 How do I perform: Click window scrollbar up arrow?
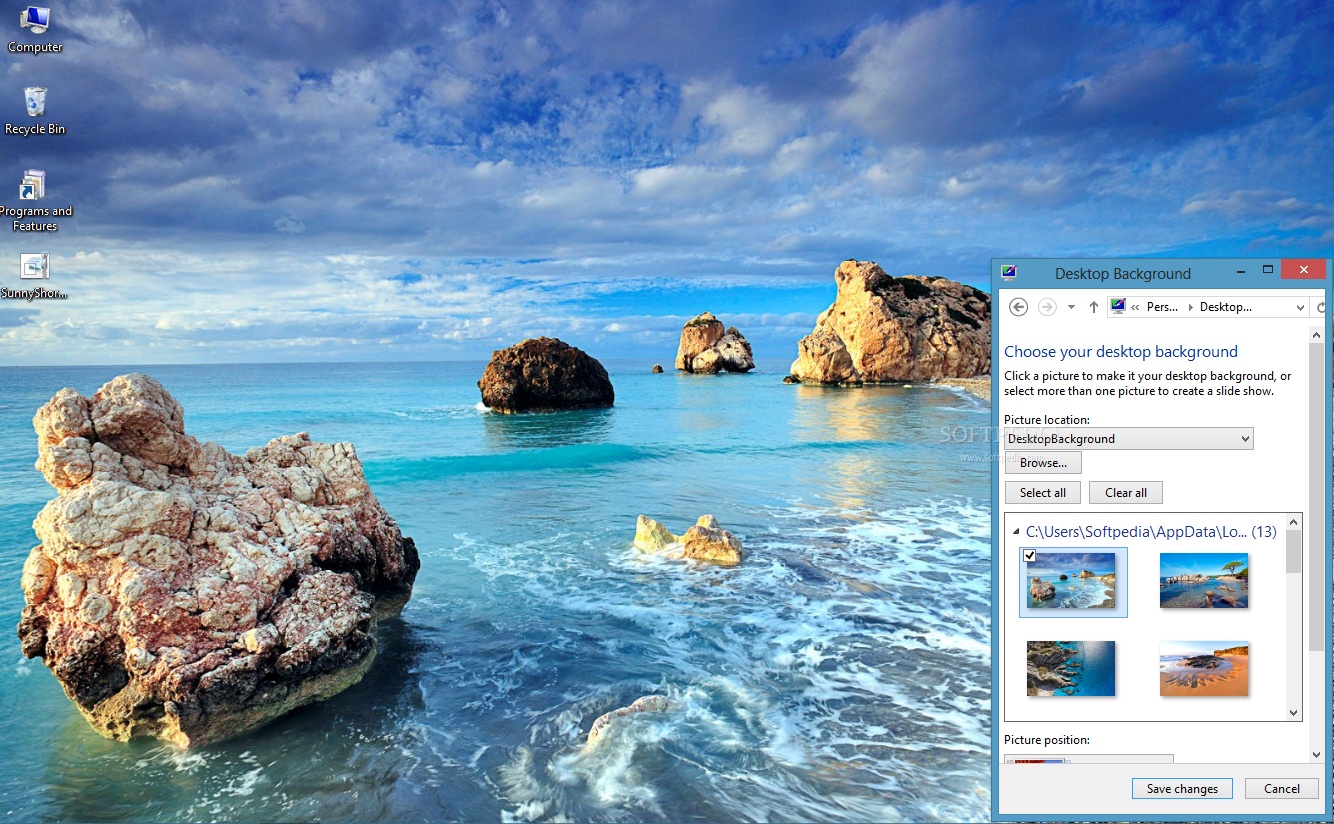(x=1317, y=334)
